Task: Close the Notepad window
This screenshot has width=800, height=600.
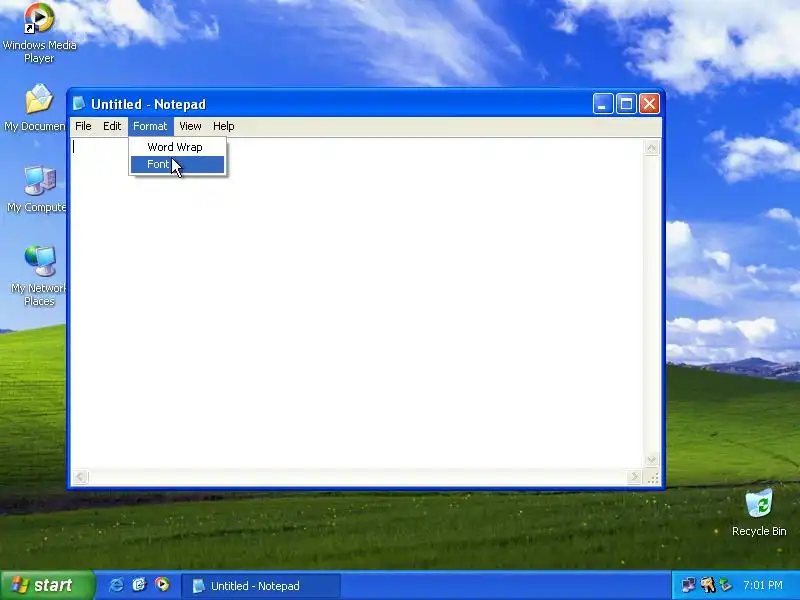Action: point(649,104)
